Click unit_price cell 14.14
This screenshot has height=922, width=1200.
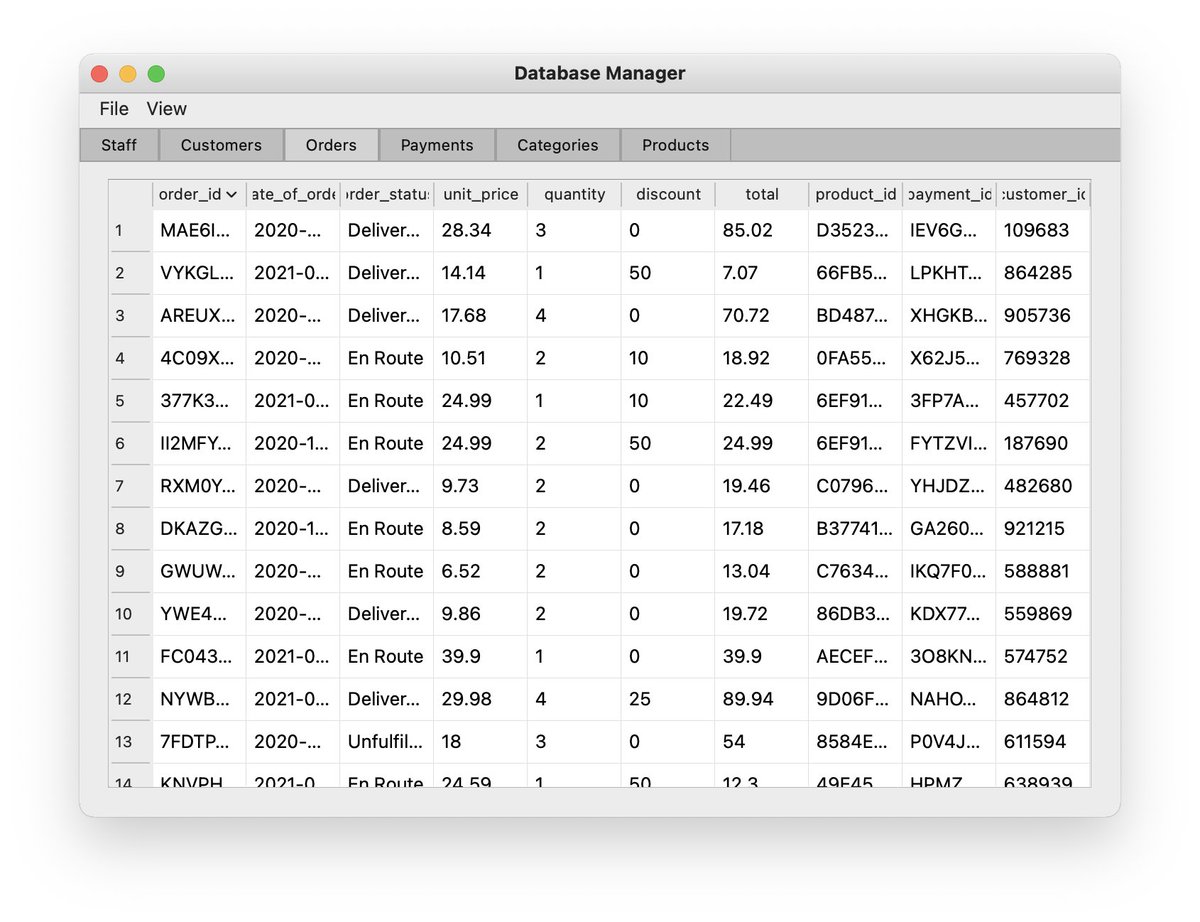pos(481,273)
